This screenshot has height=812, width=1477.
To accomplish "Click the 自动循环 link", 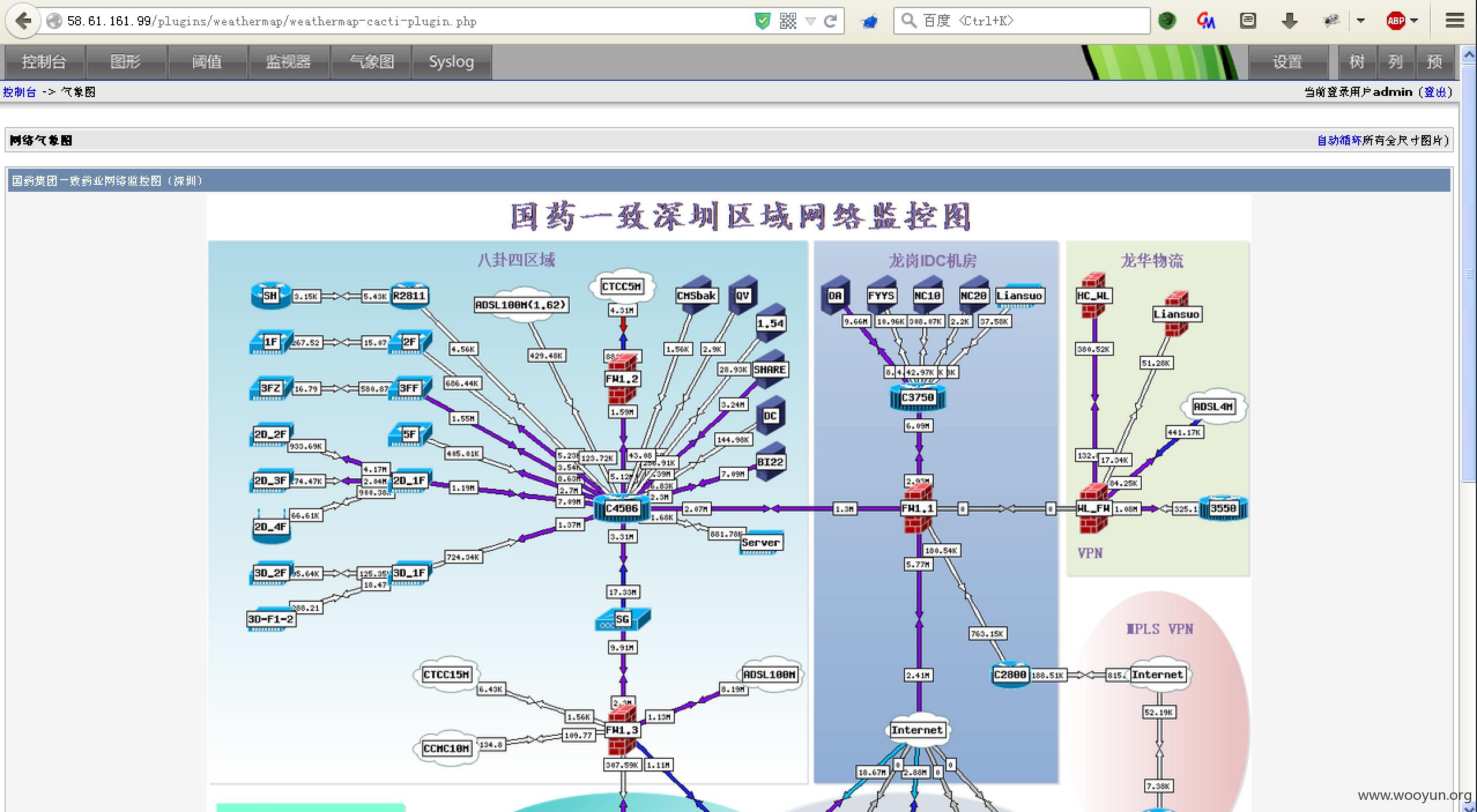I will (x=1339, y=140).
